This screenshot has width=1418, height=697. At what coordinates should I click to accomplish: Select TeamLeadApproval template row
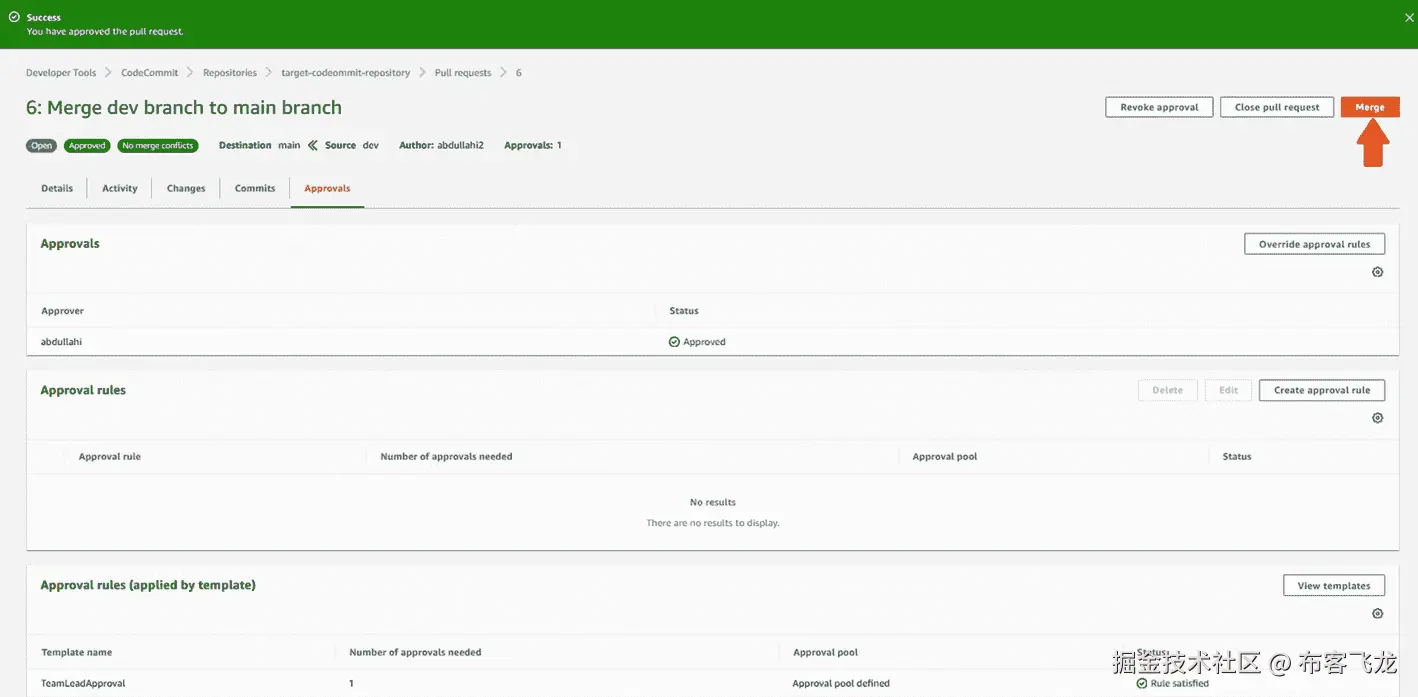[x=83, y=684]
